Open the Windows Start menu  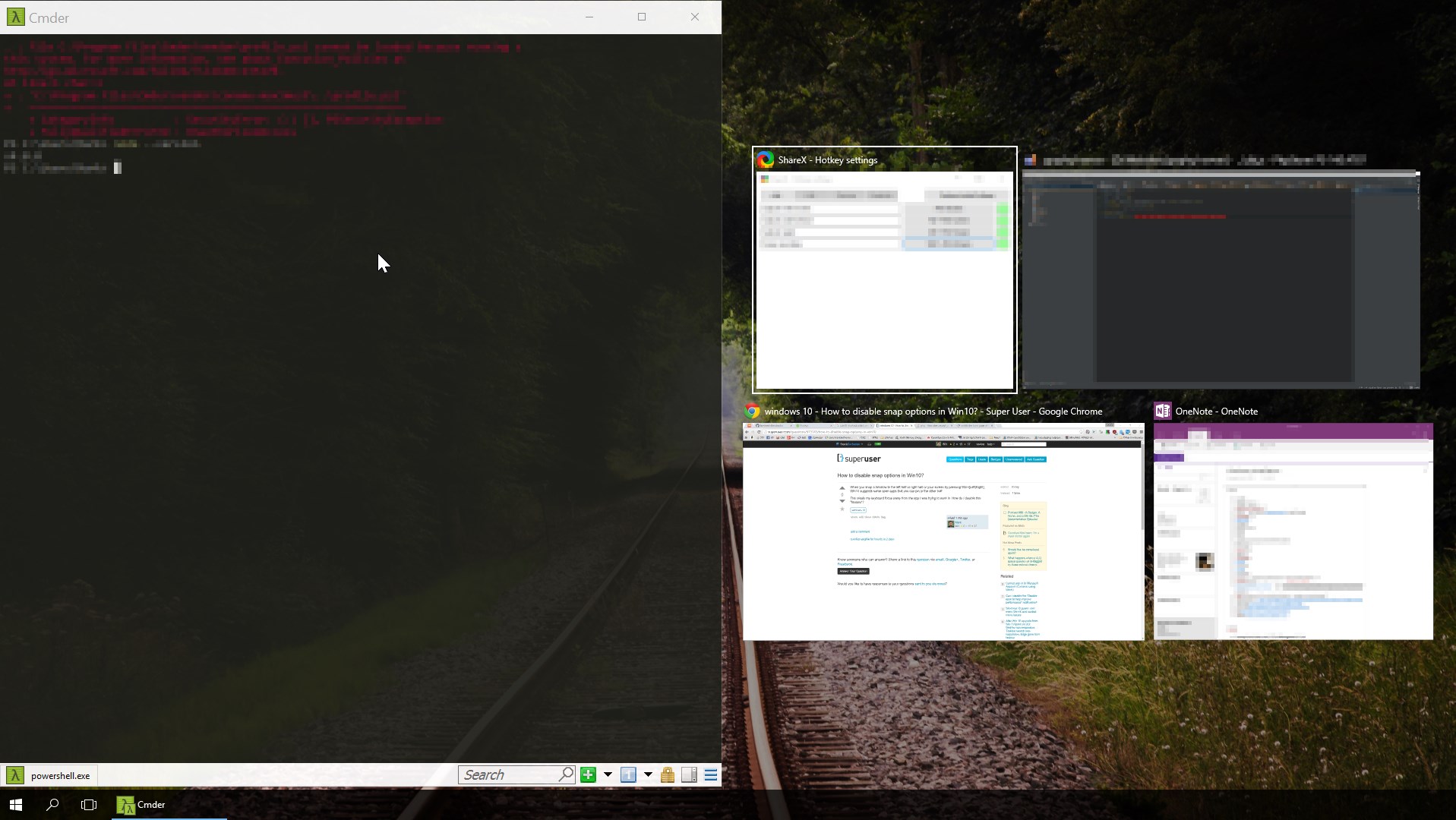point(16,804)
